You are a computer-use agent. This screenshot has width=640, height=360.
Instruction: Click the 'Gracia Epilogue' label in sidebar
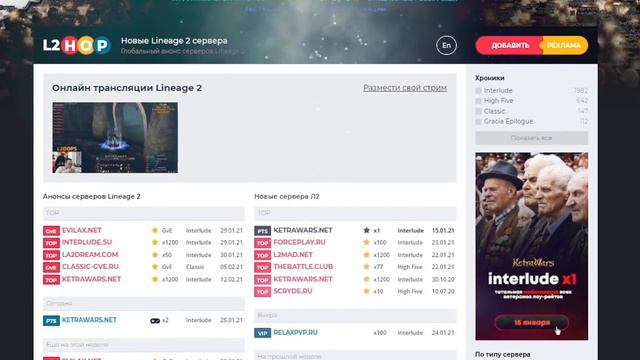tap(508, 121)
